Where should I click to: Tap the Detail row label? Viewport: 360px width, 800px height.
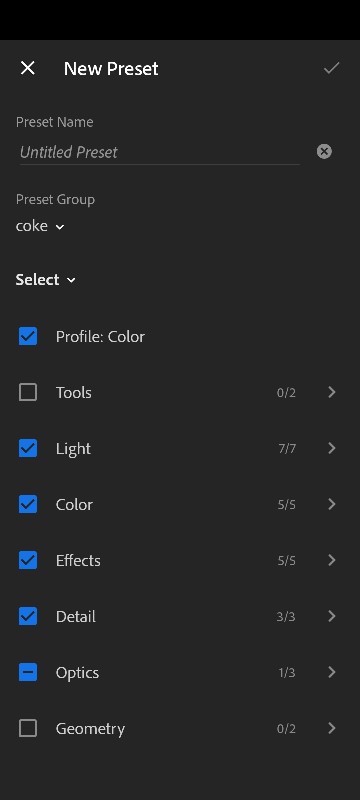click(x=76, y=616)
